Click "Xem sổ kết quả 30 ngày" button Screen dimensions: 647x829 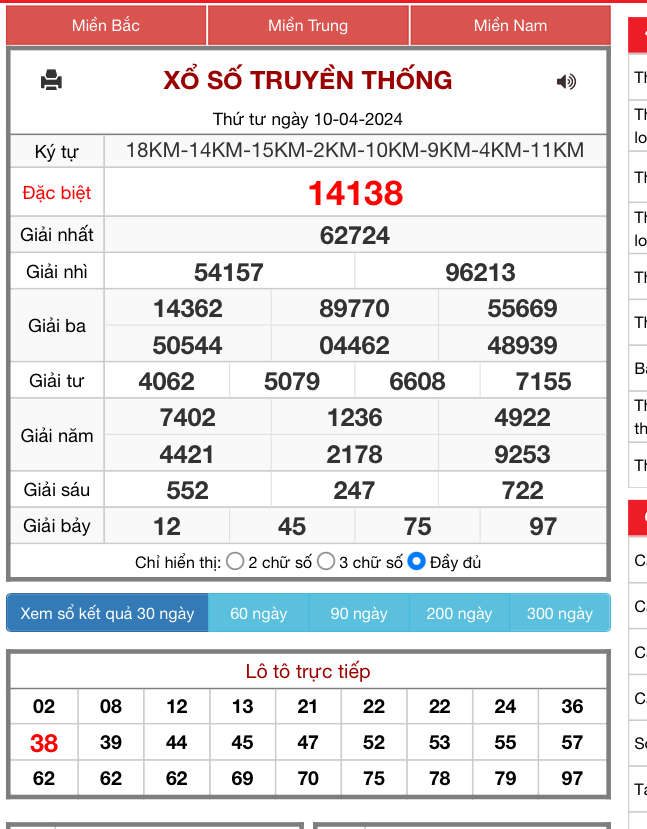[108, 613]
